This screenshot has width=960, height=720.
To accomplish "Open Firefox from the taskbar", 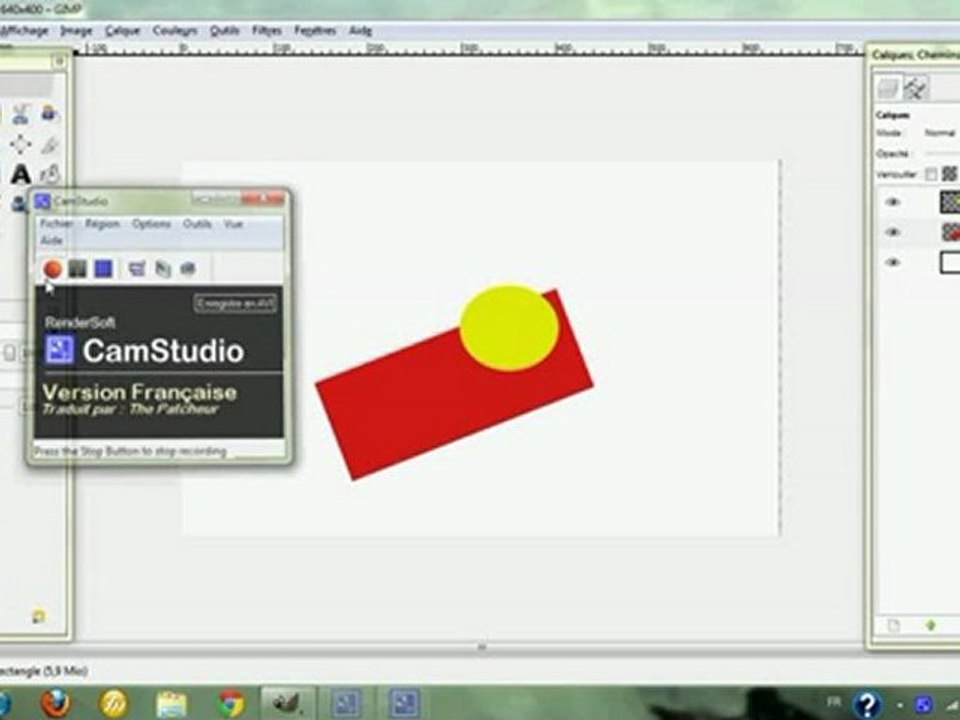I will (x=55, y=703).
